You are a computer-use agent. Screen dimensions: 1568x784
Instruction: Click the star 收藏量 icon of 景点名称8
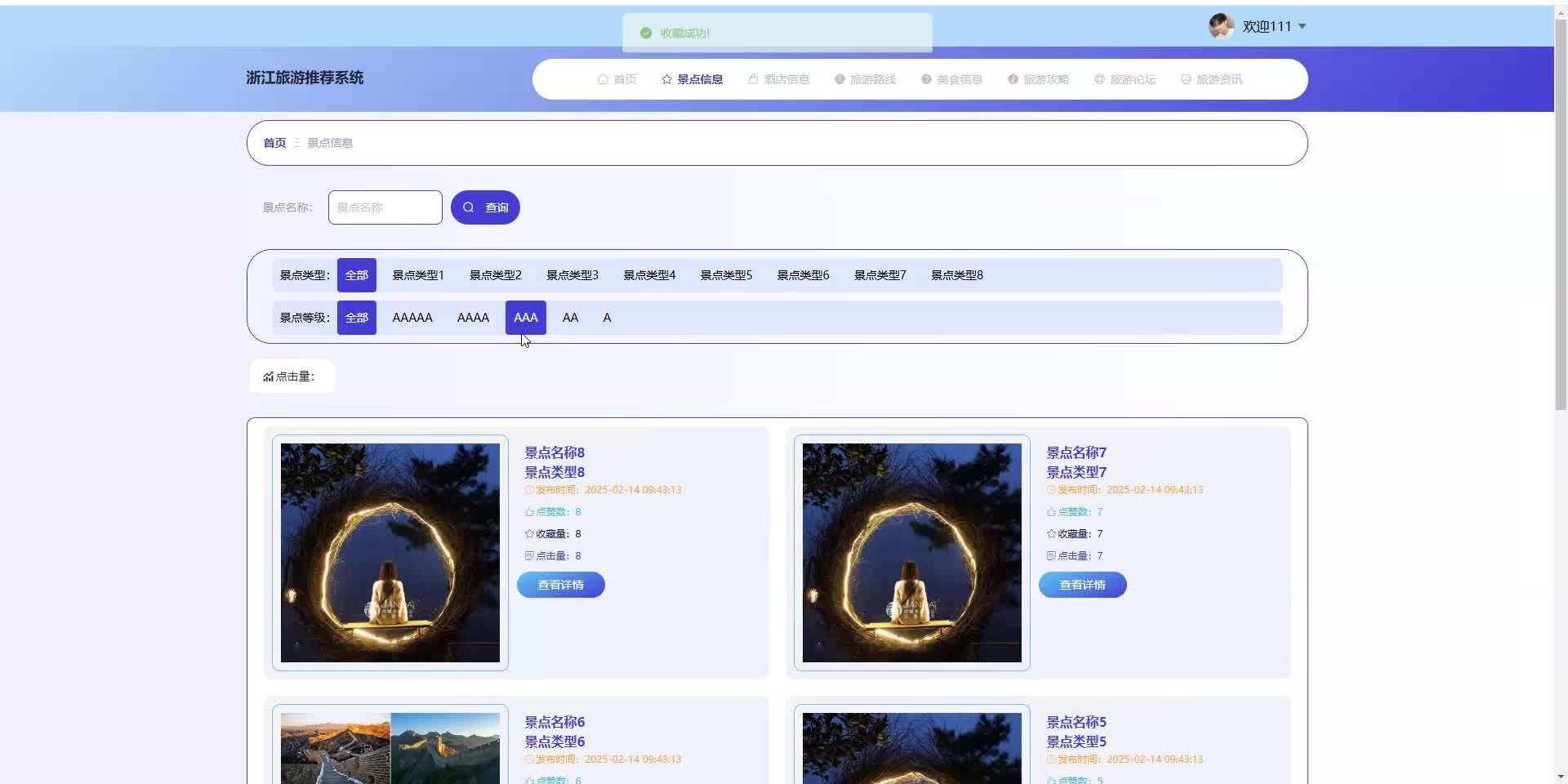coord(529,534)
